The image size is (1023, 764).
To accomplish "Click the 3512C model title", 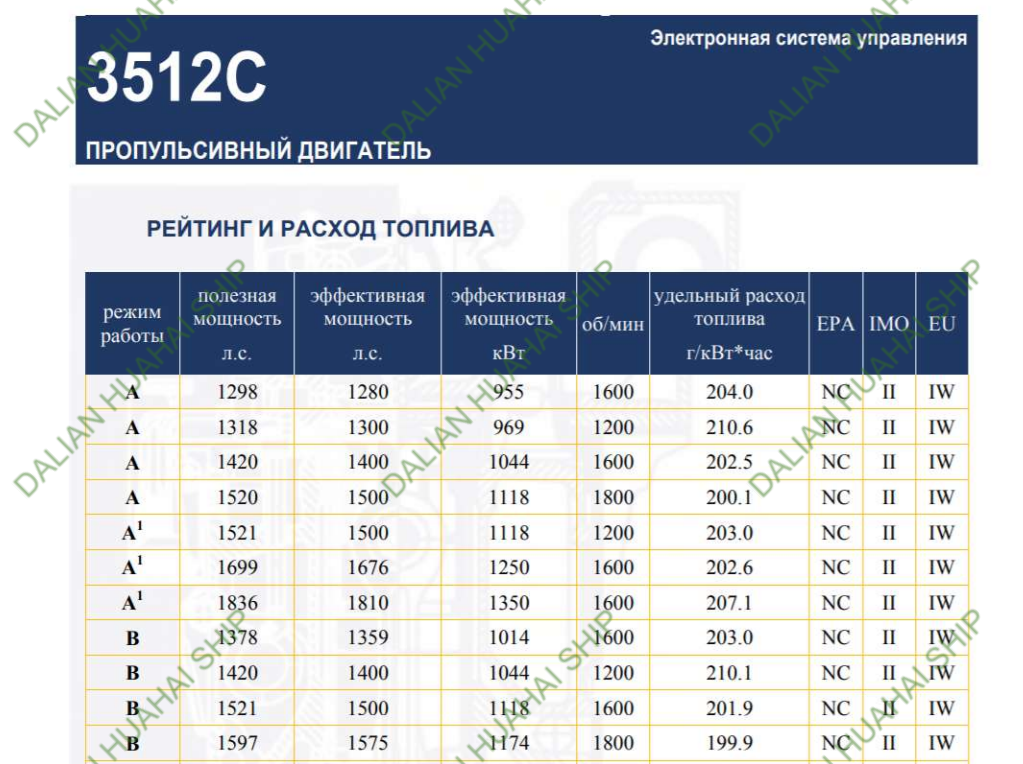I will [x=176, y=79].
